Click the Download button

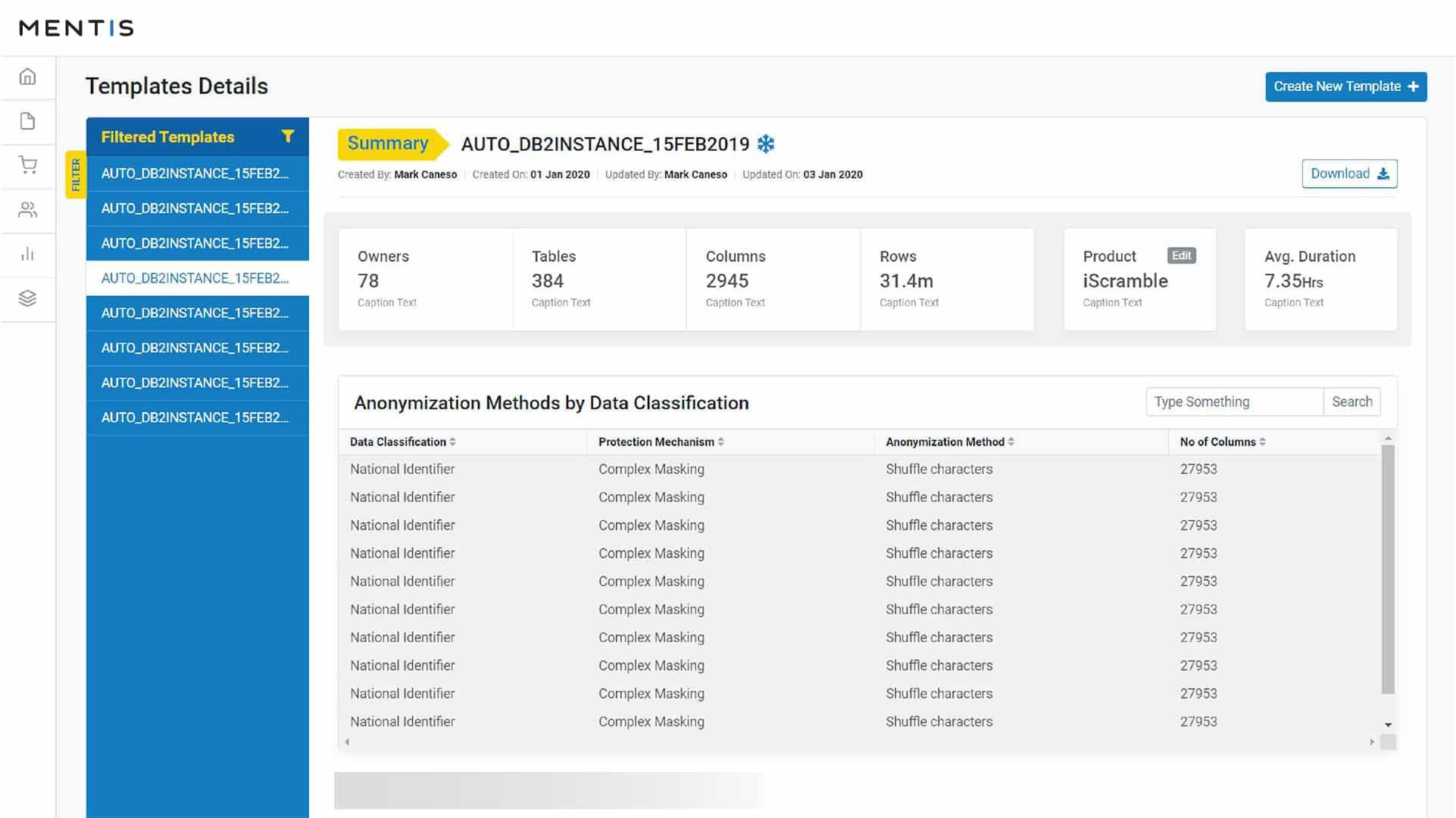click(x=1349, y=173)
